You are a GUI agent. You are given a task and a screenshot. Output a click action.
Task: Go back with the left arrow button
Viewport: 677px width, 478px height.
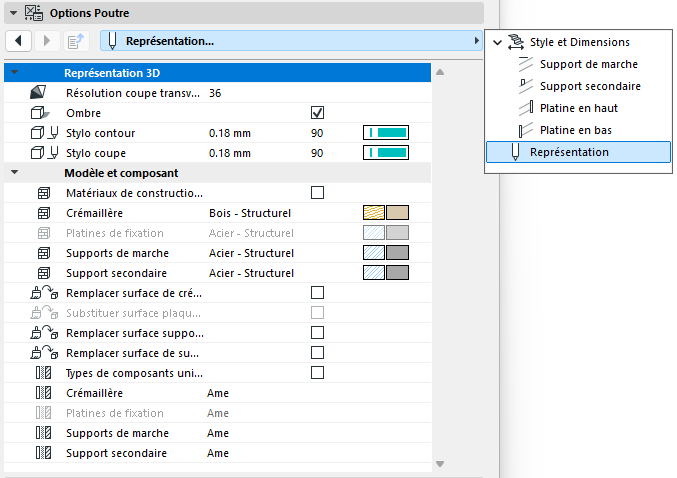point(18,41)
